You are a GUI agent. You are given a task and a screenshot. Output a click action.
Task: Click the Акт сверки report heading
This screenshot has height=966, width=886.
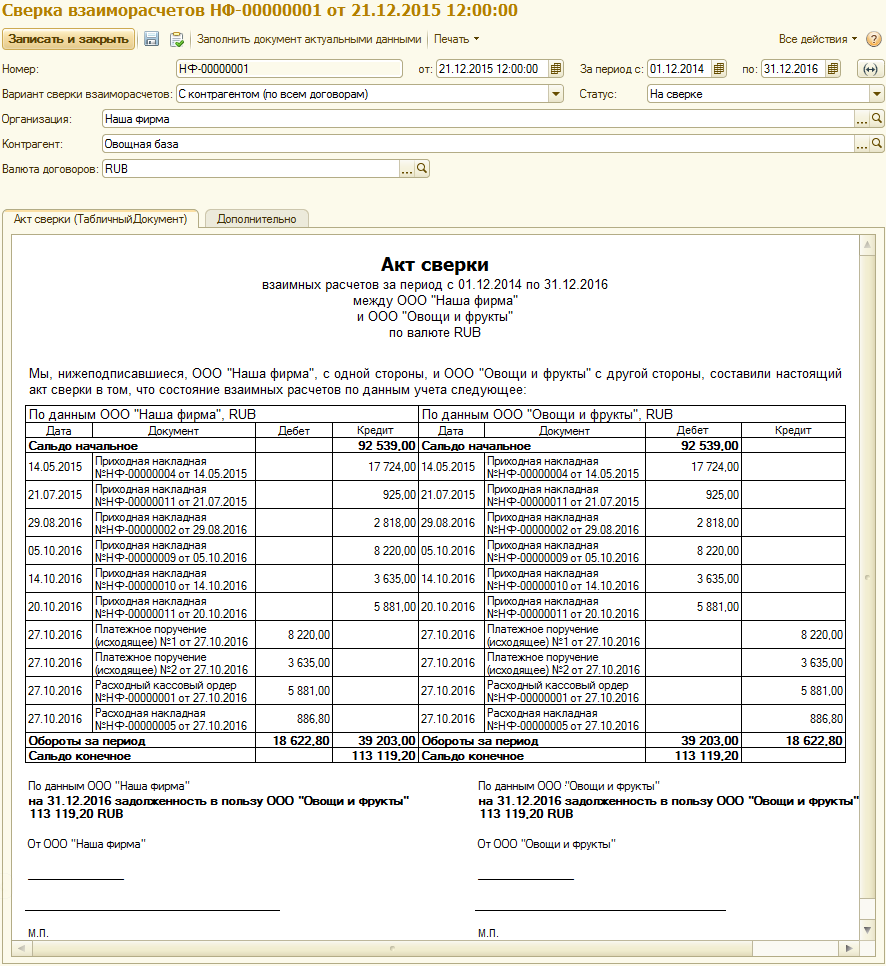(434, 264)
